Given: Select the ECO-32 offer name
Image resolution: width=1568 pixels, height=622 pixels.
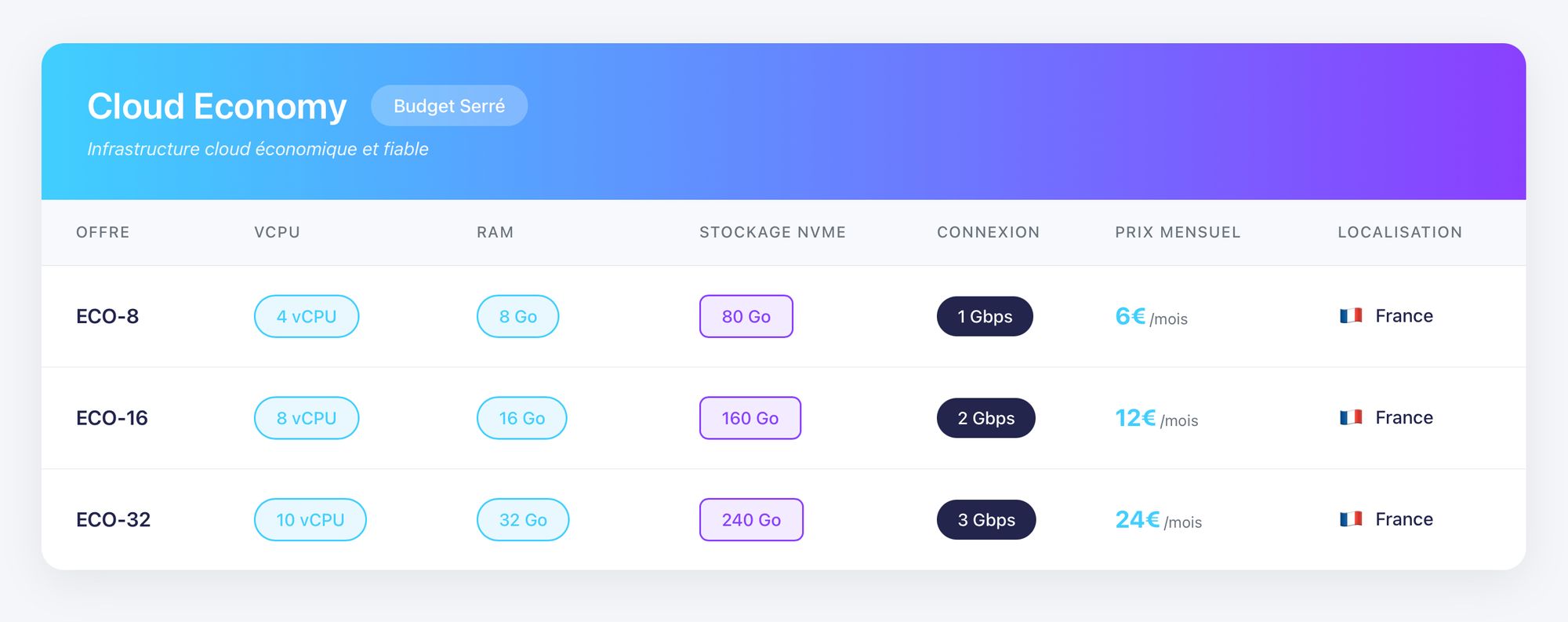Looking at the screenshot, I should [113, 519].
